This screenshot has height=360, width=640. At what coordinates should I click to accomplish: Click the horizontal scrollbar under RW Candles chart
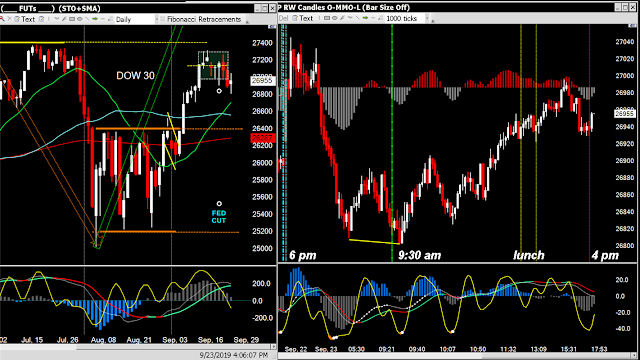(x=455, y=356)
